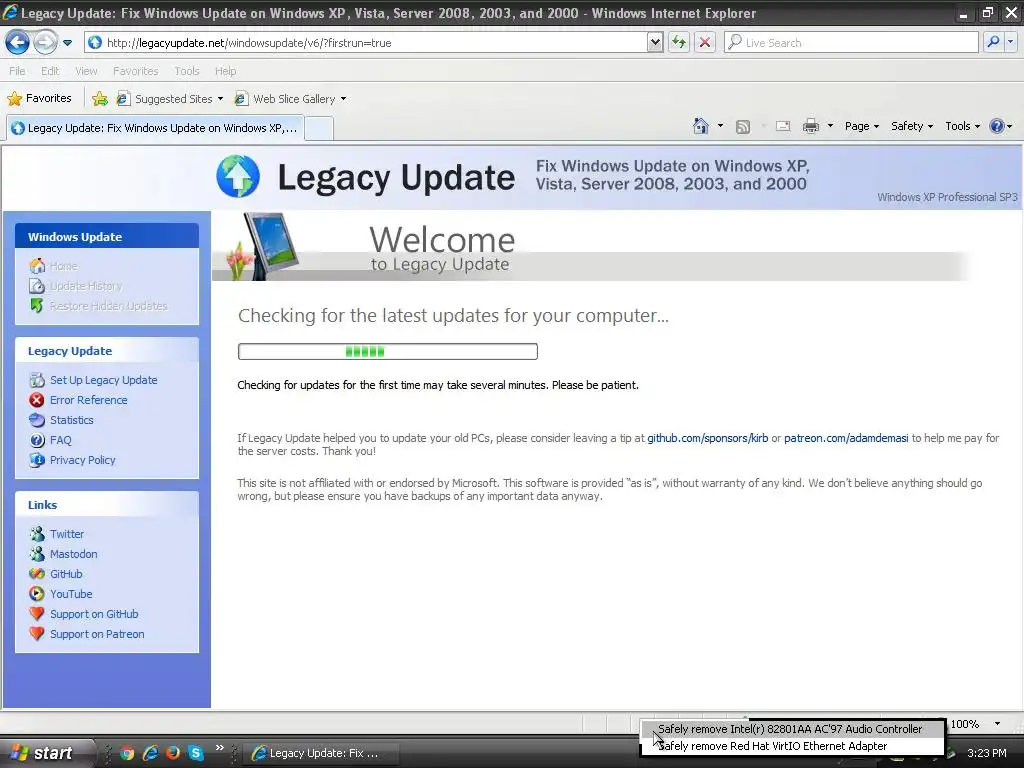Click the Legacy Update globe logo
This screenshot has height=768, width=1024.
tap(238, 176)
